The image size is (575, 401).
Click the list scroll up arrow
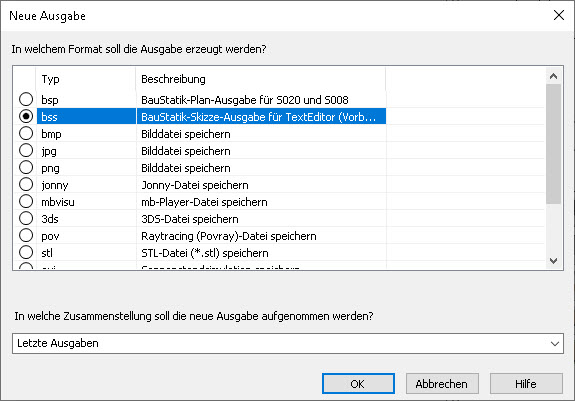click(x=553, y=76)
